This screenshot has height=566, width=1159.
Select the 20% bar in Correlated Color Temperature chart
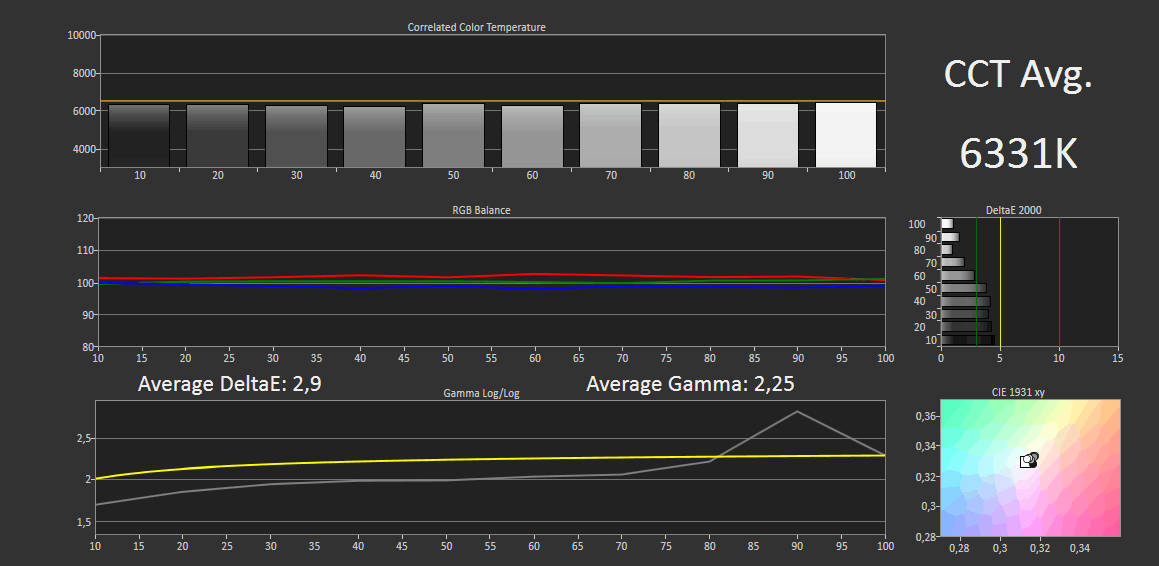[217, 136]
